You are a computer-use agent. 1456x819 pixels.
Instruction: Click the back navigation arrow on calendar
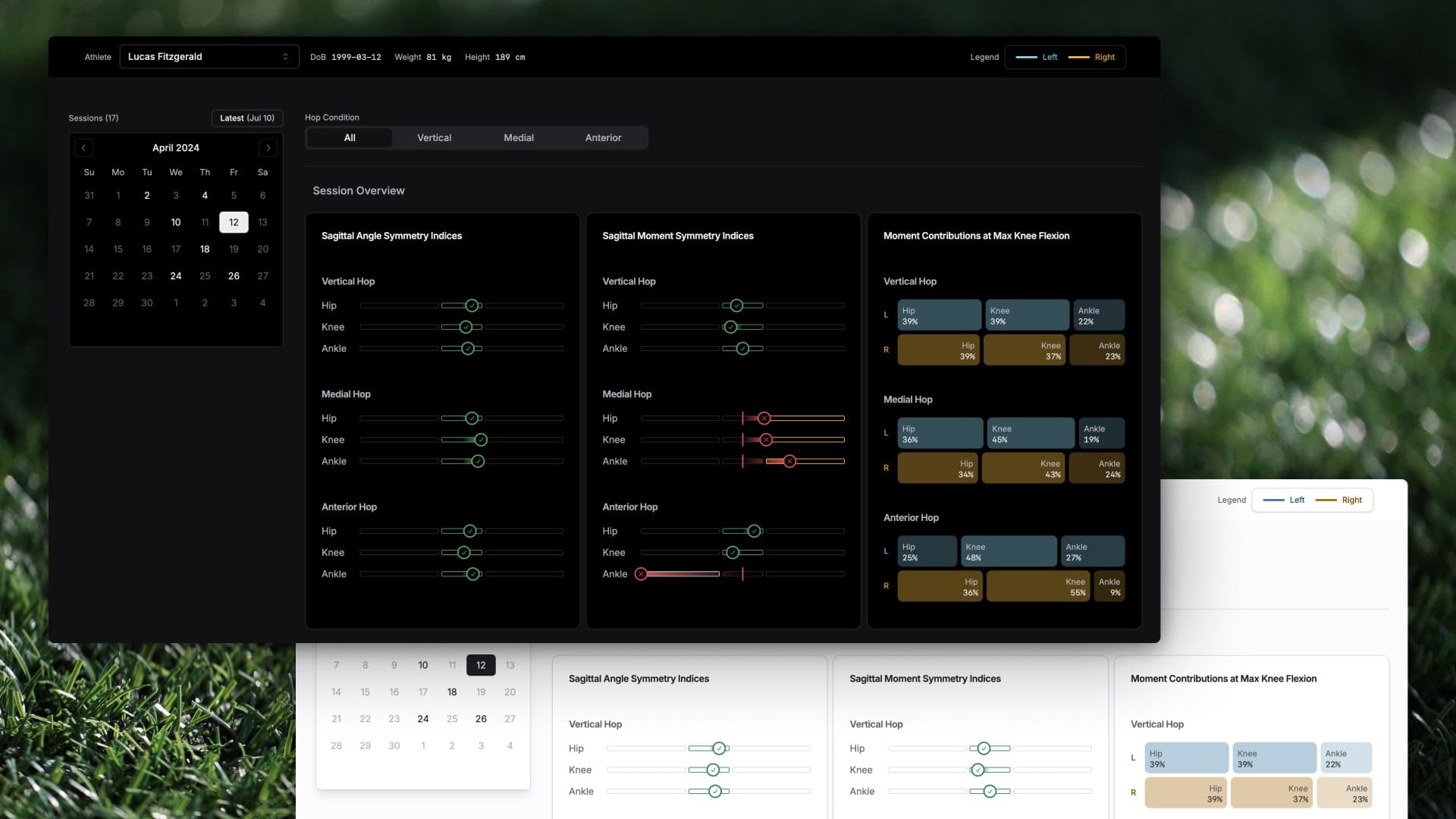(83, 147)
